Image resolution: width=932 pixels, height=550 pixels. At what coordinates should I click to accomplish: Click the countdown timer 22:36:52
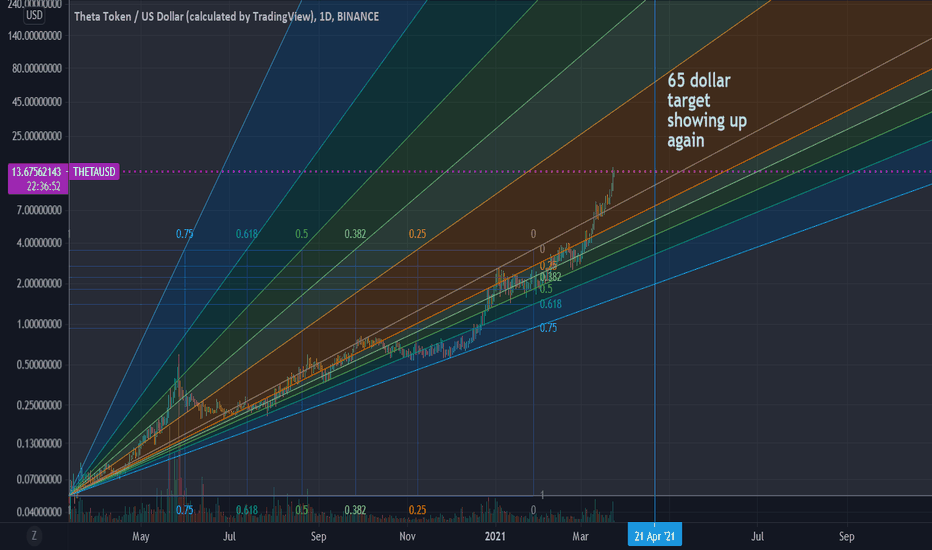(43, 186)
